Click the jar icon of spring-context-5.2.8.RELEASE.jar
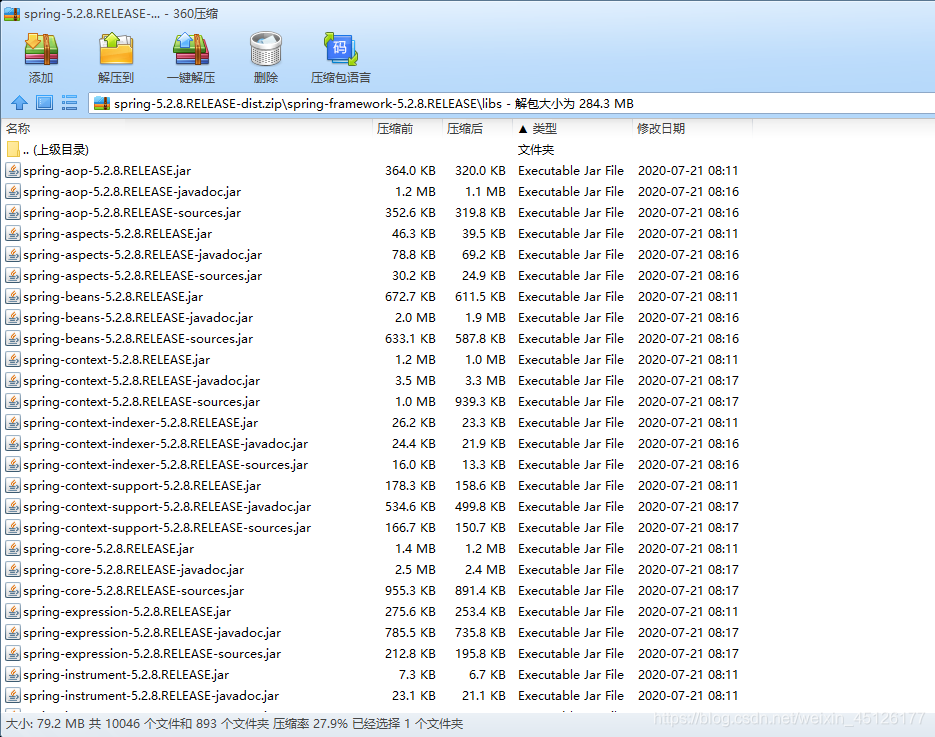The width and height of the screenshot is (935, 737). click(x=13, y=360)
